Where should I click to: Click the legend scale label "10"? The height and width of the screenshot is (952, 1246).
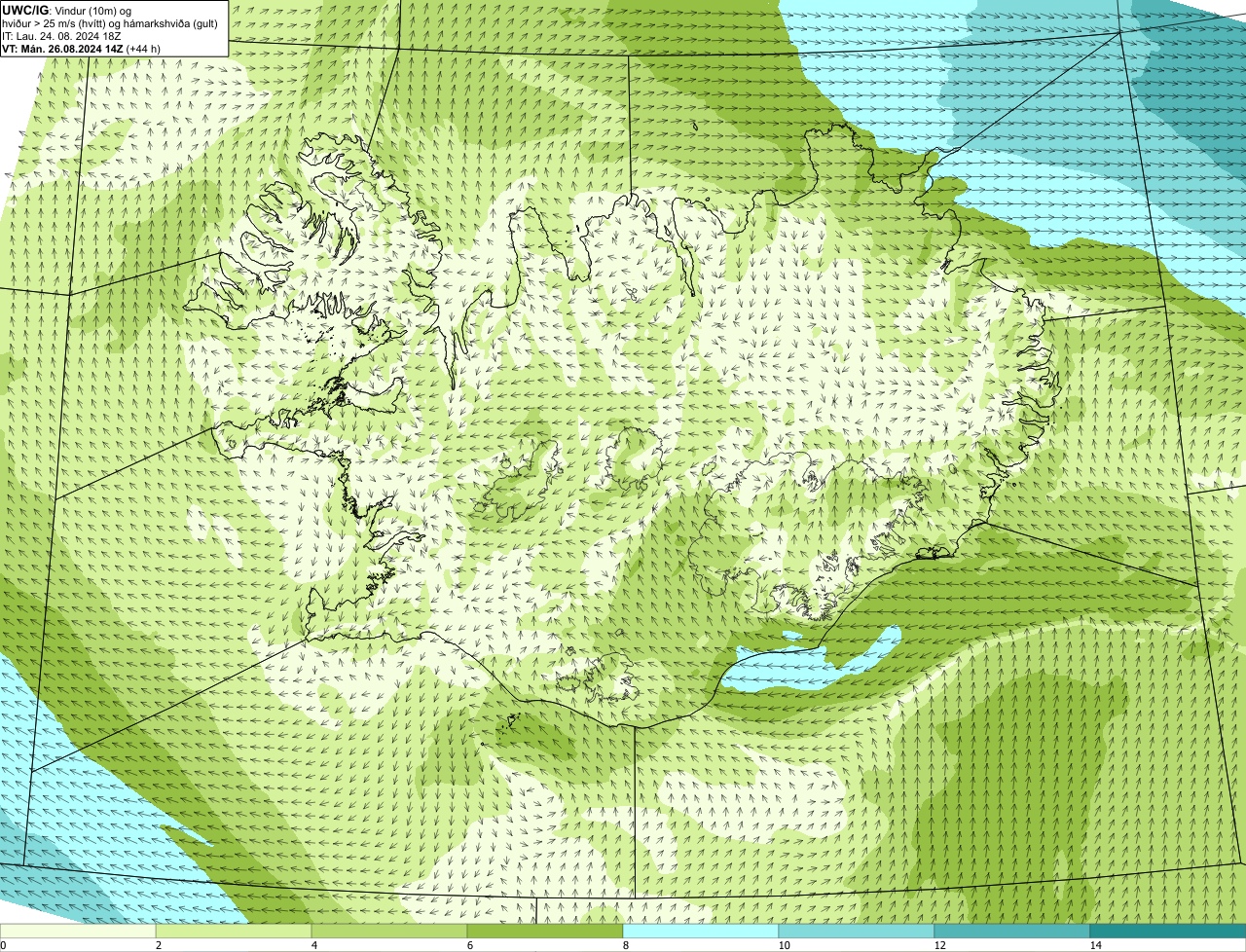coord(784,945)
